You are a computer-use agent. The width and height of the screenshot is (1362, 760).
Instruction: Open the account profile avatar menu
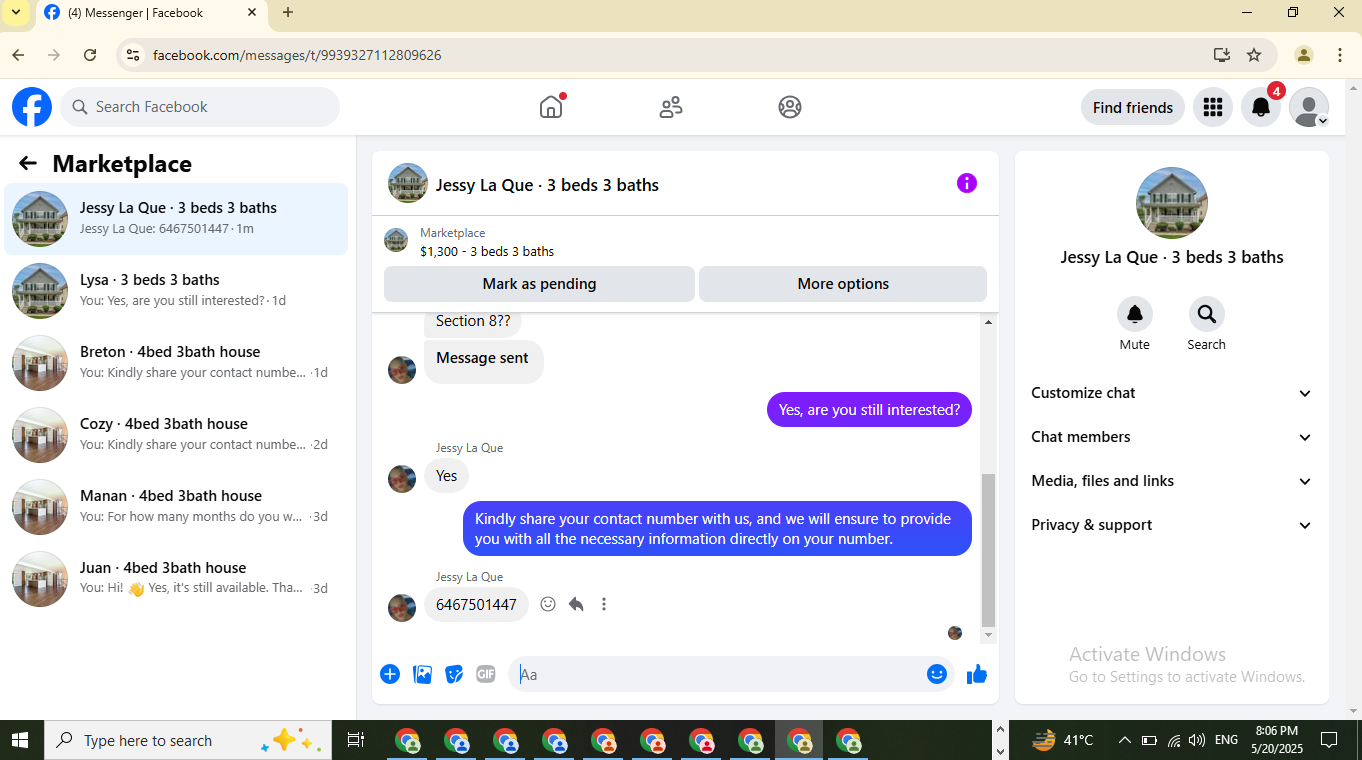coord(1309,107)
